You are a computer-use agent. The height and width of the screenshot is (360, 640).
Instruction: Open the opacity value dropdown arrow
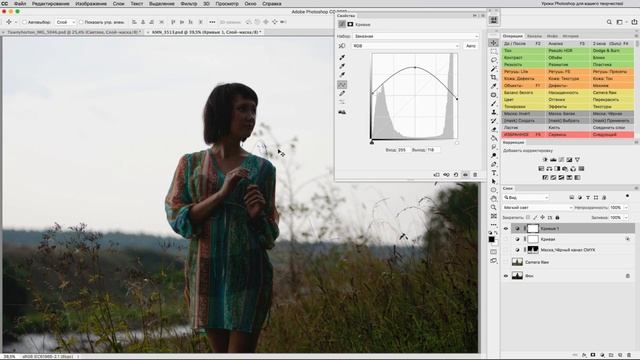(x=626, y=208)
